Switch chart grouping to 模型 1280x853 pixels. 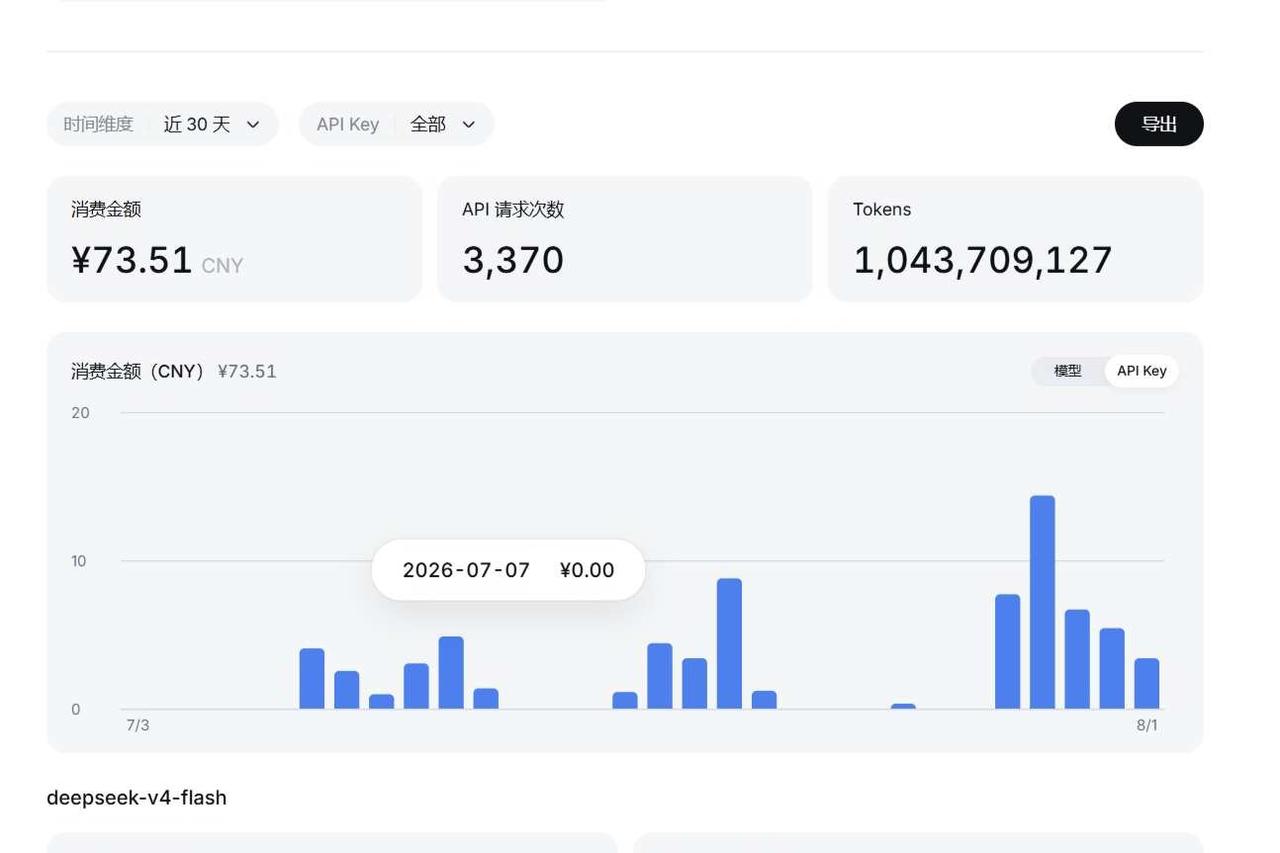click(1068, 371)
